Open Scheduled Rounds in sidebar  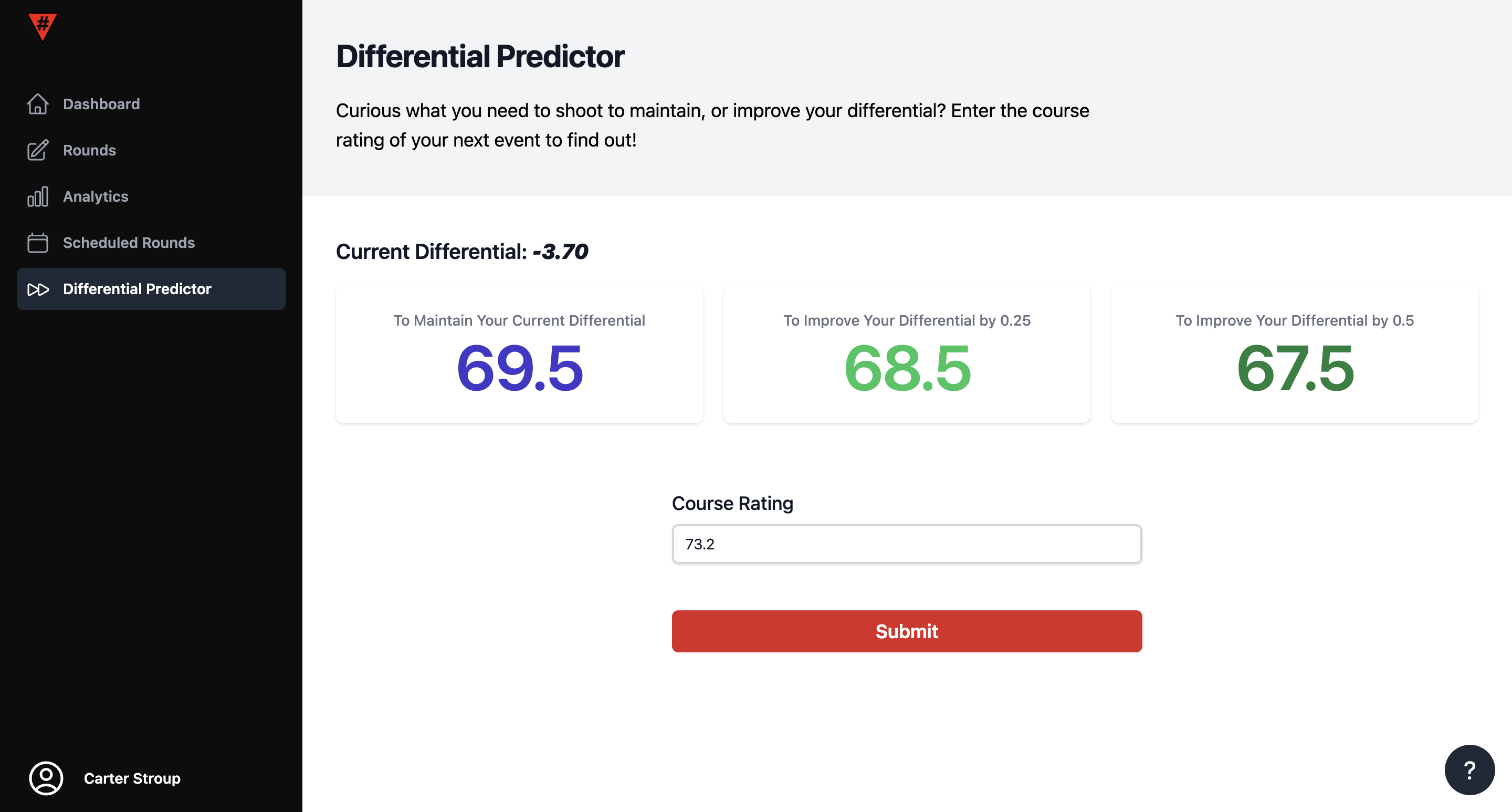(129, 243)
